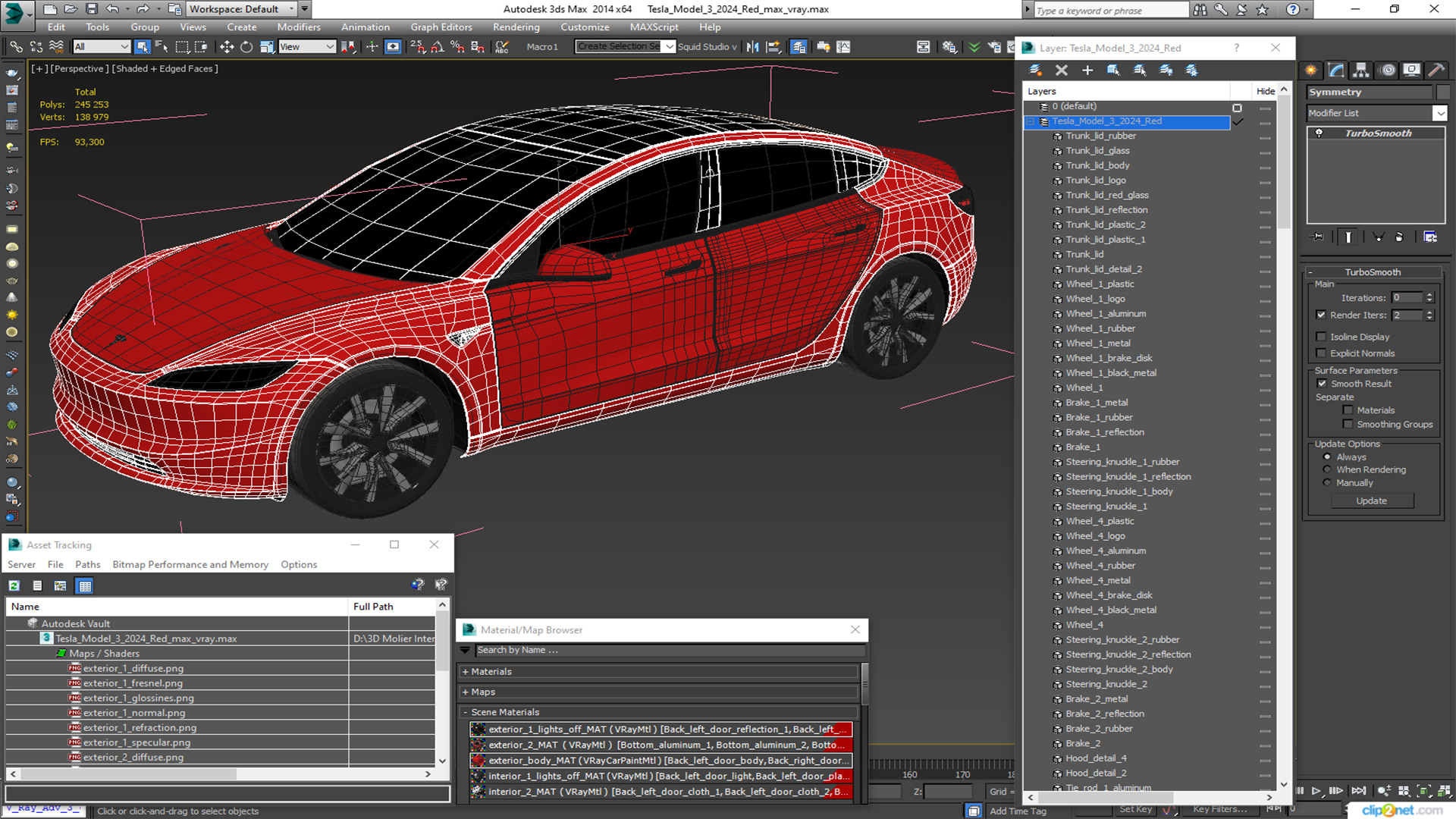Screen dimensions: 1456x819
Task: Check Separate by Materials
Action: click(x=1348, y=410)
